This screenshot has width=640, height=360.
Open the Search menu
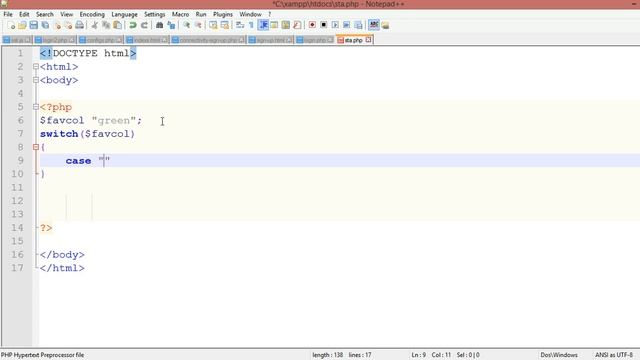[44, 14]
